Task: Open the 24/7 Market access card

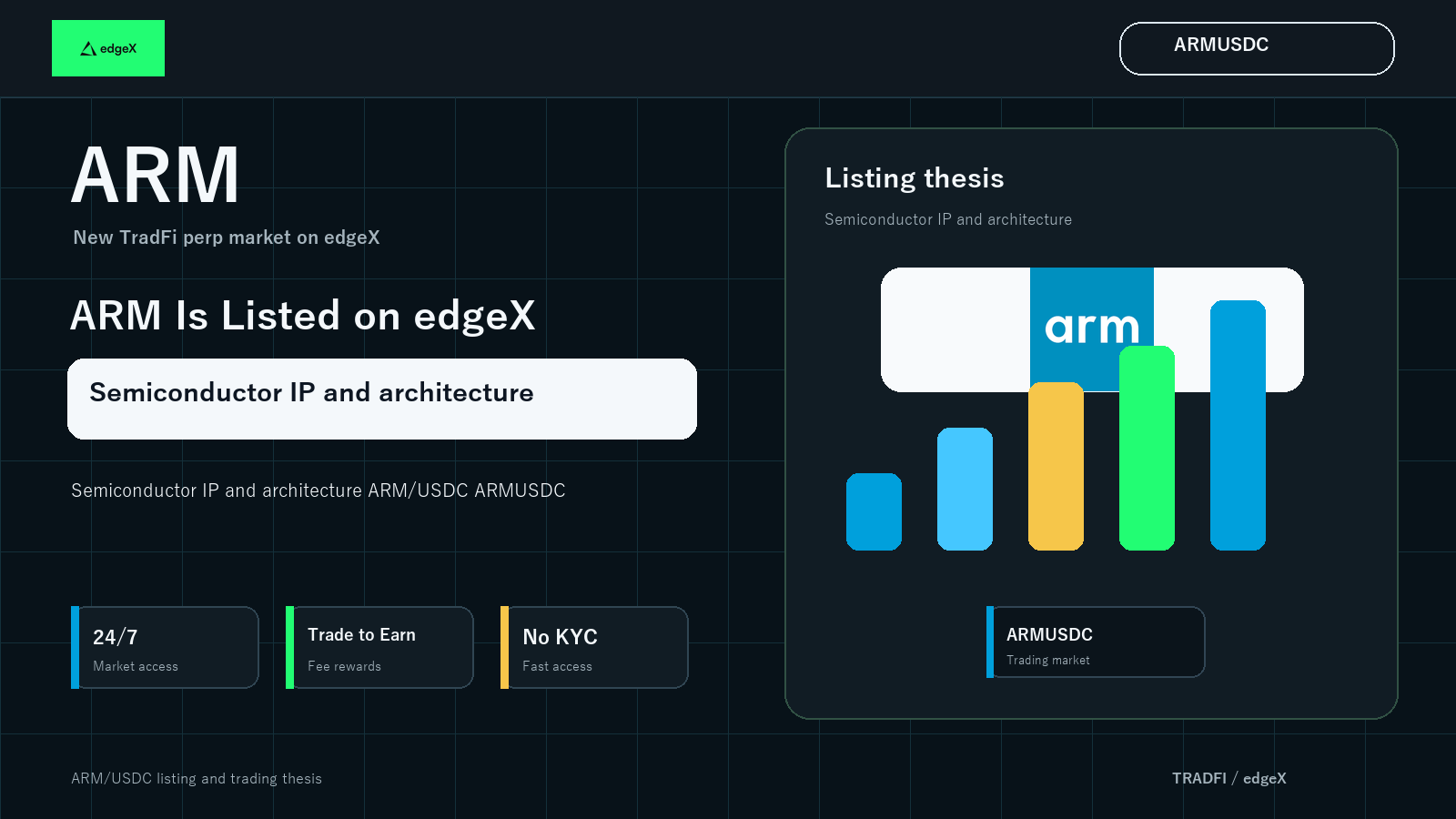Action: click(x=165, y=647)
